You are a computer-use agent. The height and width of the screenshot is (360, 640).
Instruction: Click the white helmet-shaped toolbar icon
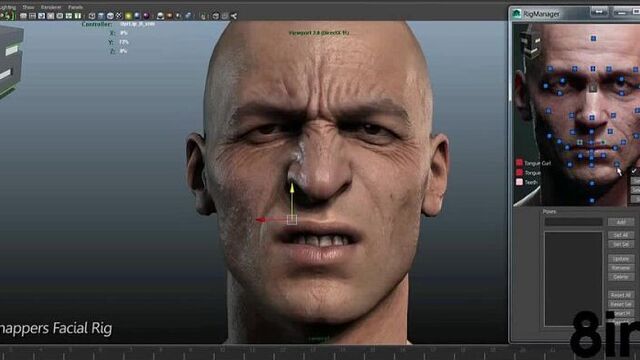[160, 16]
